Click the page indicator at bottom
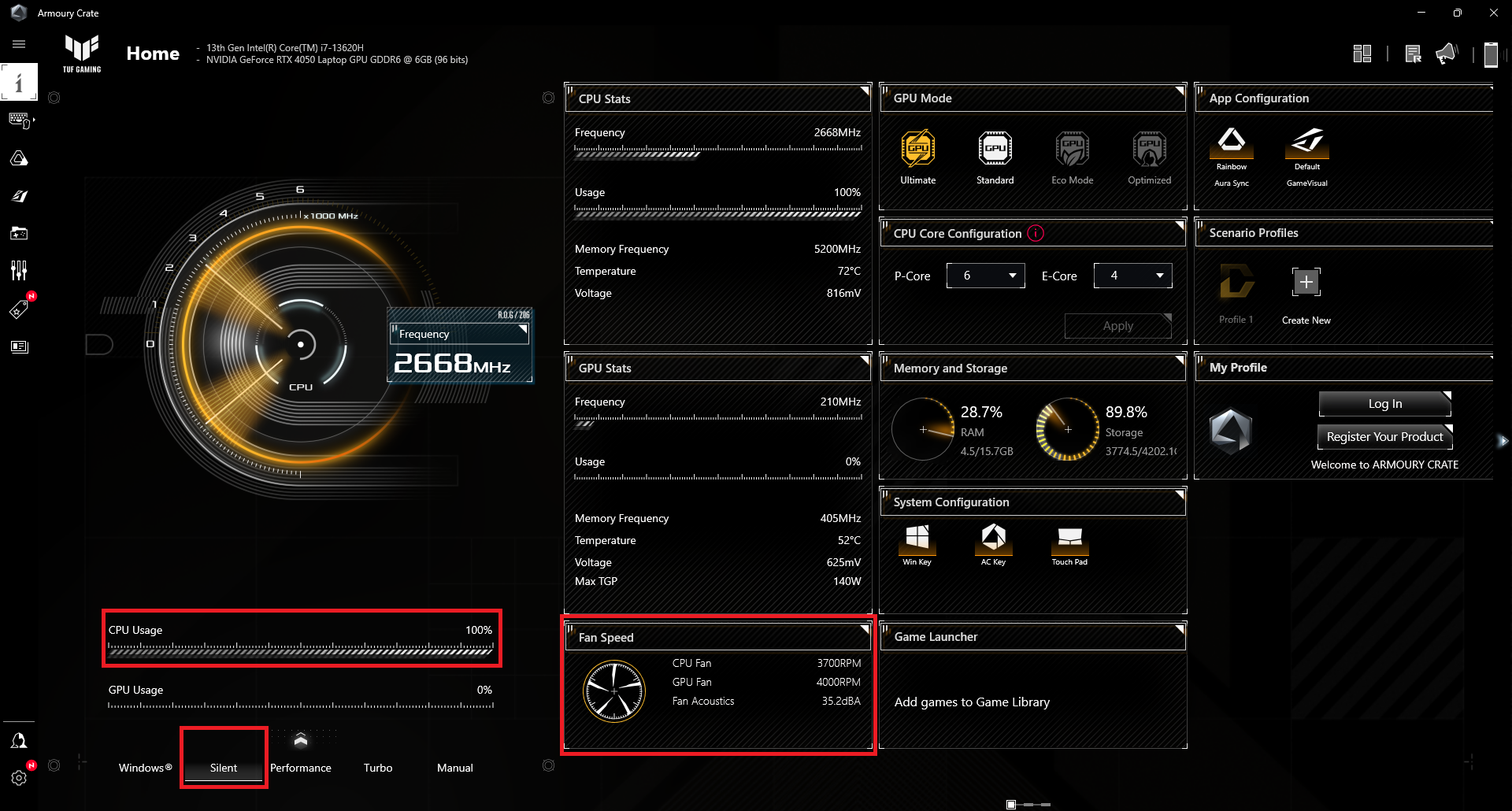The height and width of the screenshot is (811, 1512). [1028, 805]
